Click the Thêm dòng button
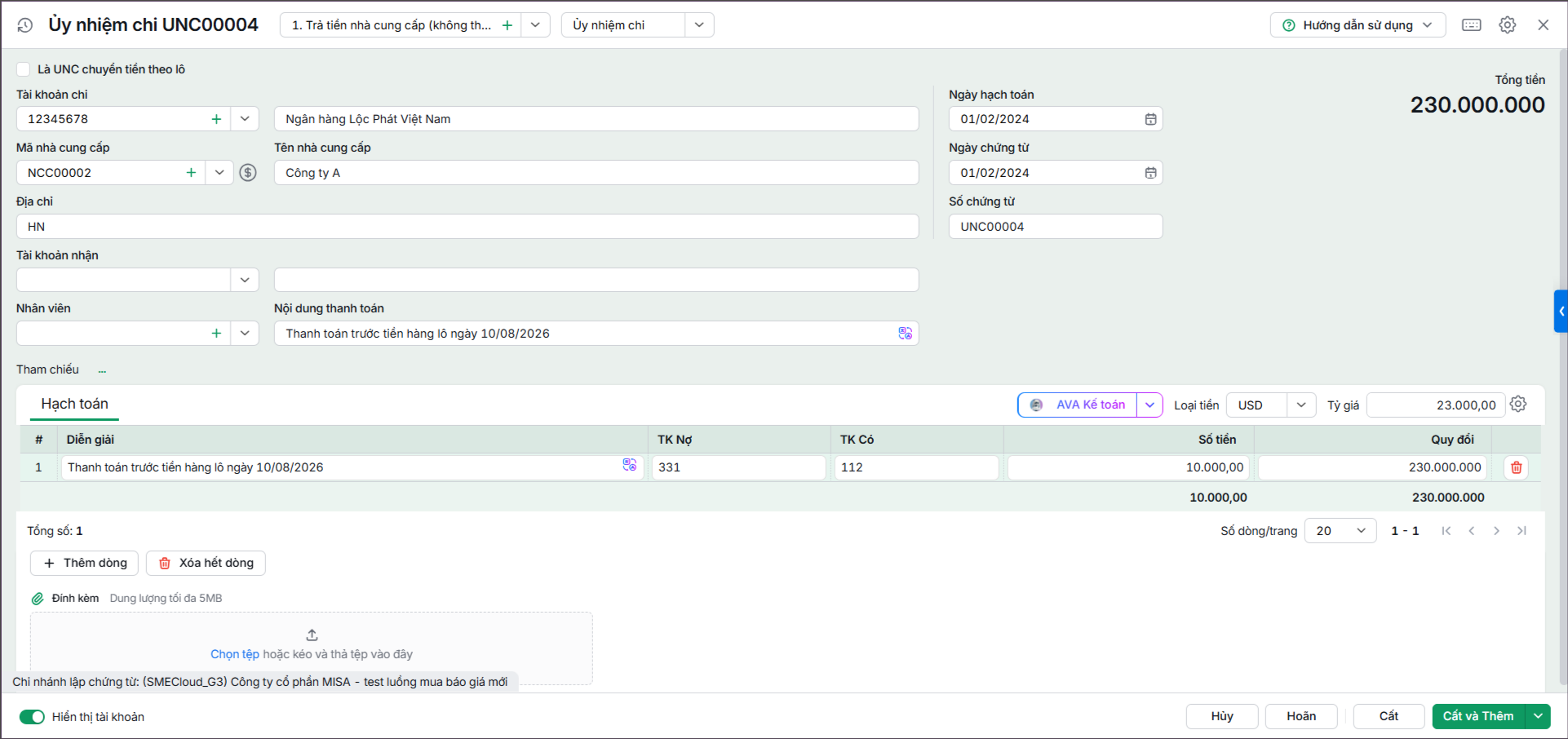The height and width of the screenshot is (739, 1568). (x=85, y=563)
